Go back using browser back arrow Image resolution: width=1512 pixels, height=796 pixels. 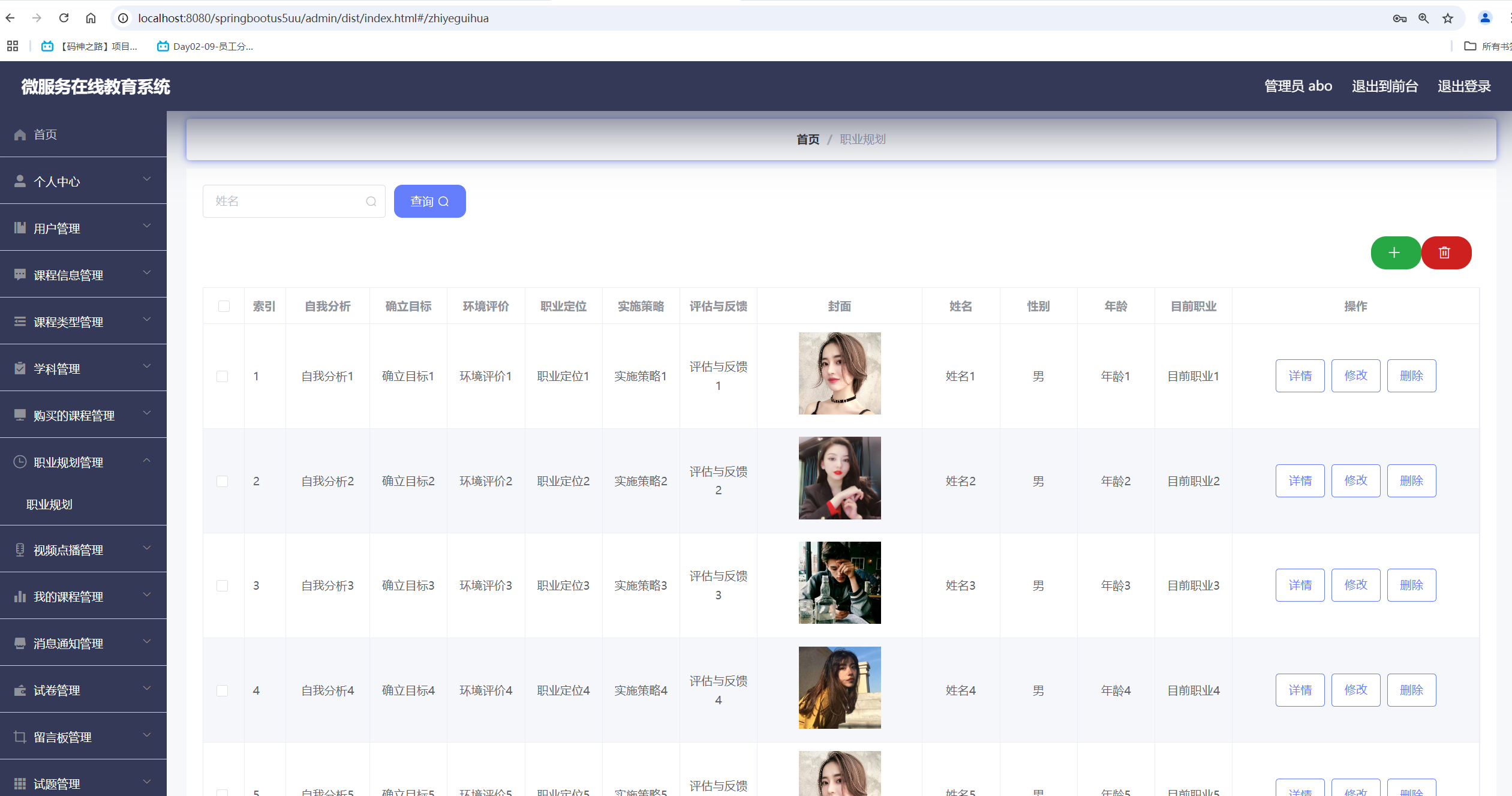pos(10,18)
